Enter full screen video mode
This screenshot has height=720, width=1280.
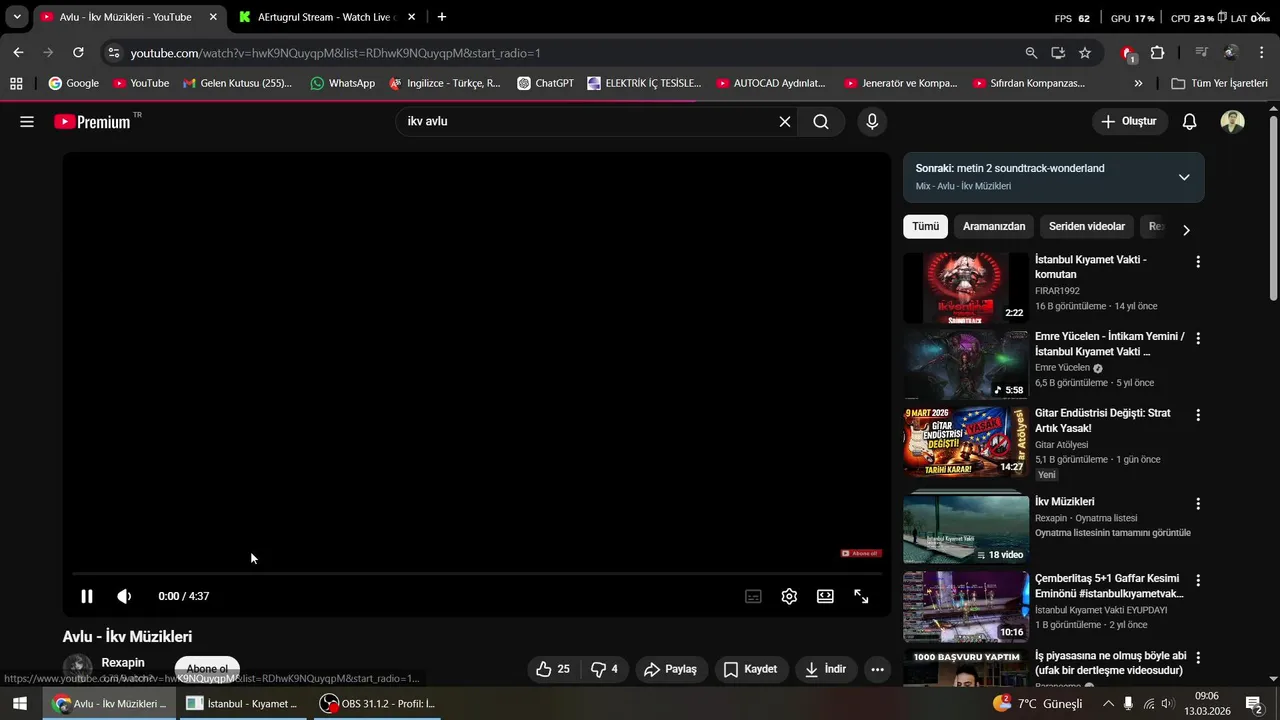[861, 596]
